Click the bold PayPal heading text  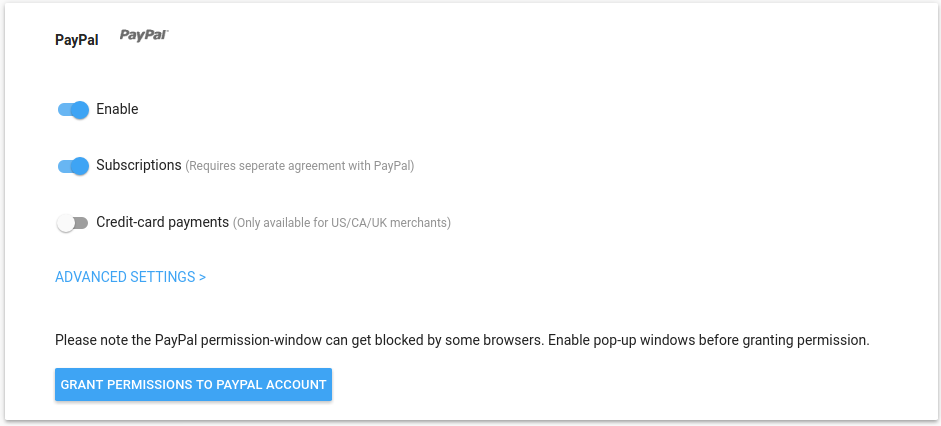(77, 41)
